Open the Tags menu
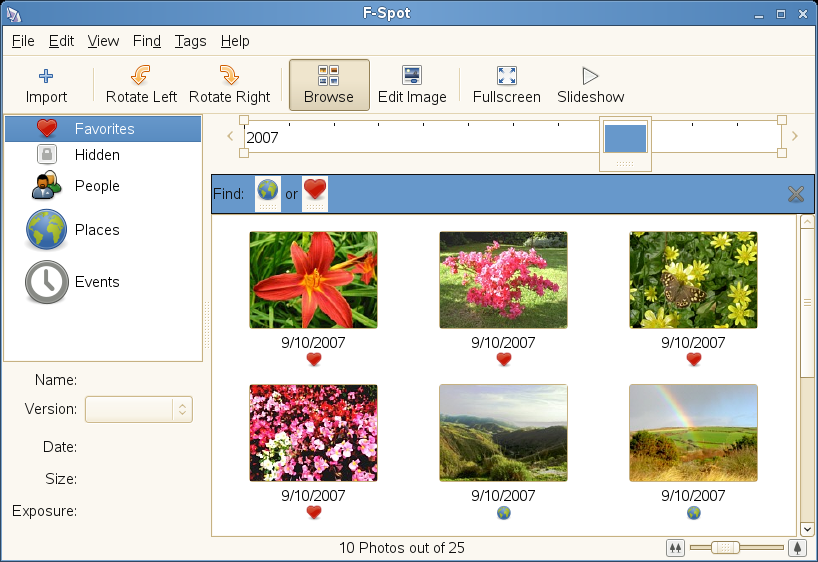Image resolution: width=818 pixels, height=562 pixels. (x=190, y=41)
